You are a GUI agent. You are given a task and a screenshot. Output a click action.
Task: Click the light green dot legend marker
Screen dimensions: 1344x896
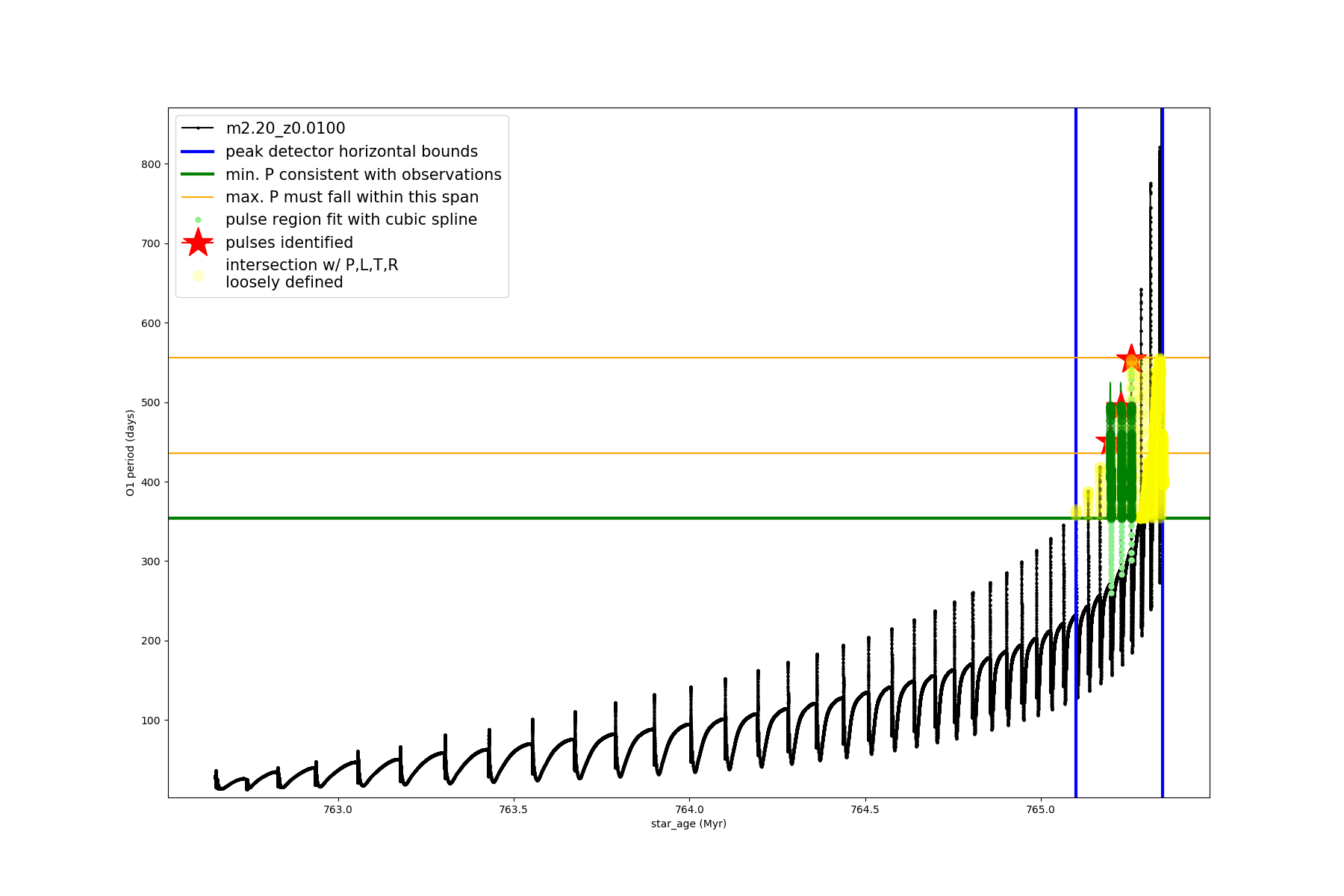(x=198, y=220)
